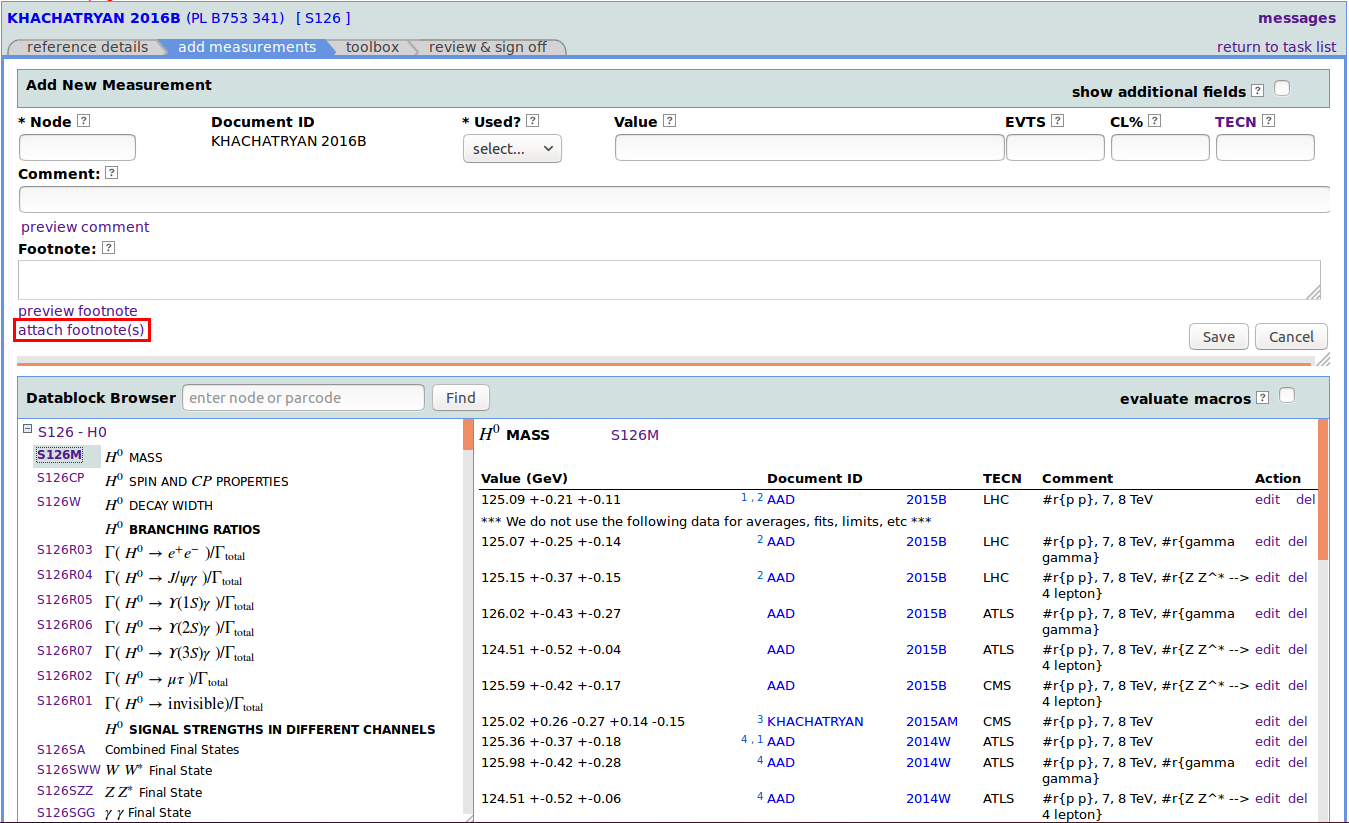
Task: Open the Used? select dropdown
Action: click(x=512, y=148)
